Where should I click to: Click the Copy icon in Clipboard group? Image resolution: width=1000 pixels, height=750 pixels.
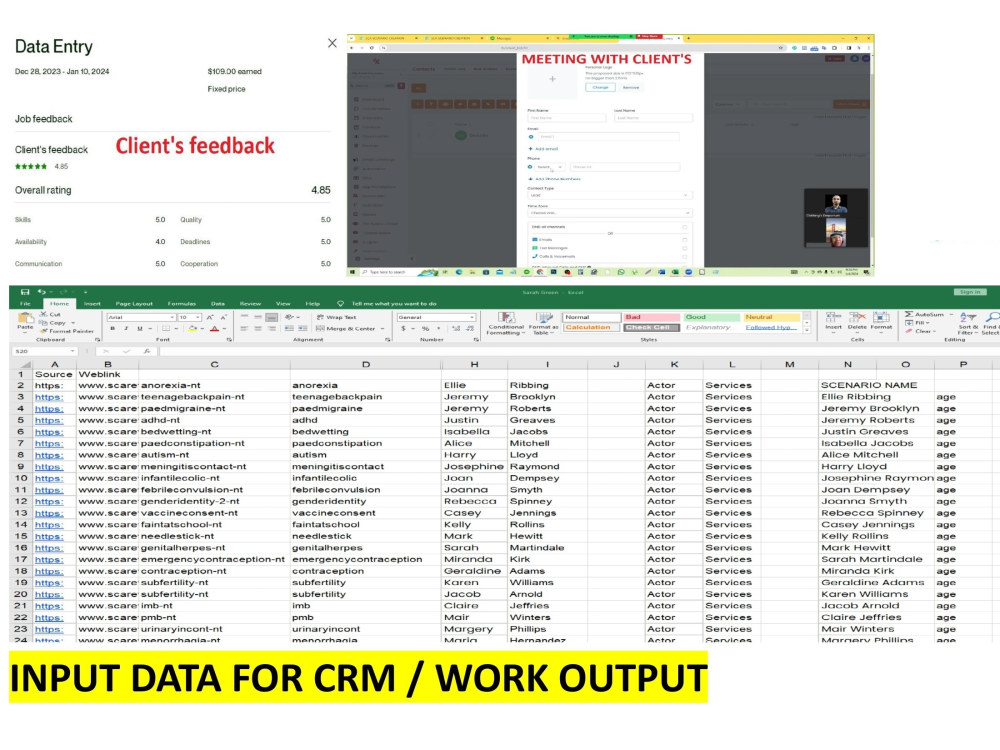(43, 323)
